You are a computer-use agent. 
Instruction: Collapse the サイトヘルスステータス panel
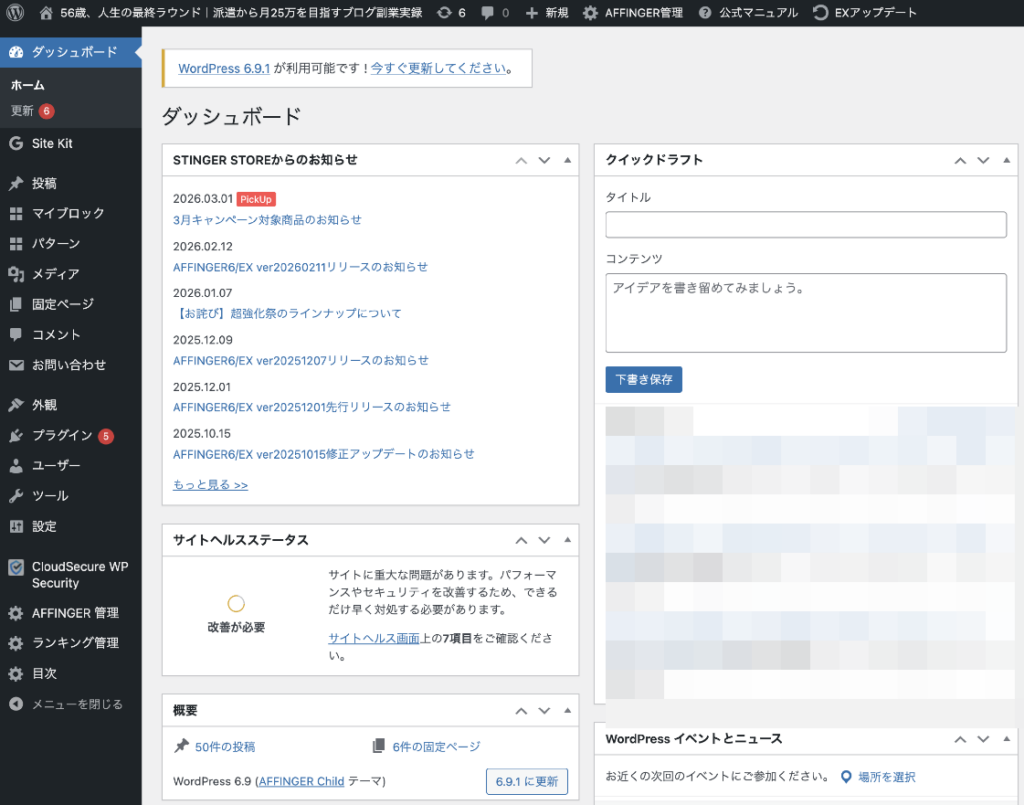[x=567, y=540]
